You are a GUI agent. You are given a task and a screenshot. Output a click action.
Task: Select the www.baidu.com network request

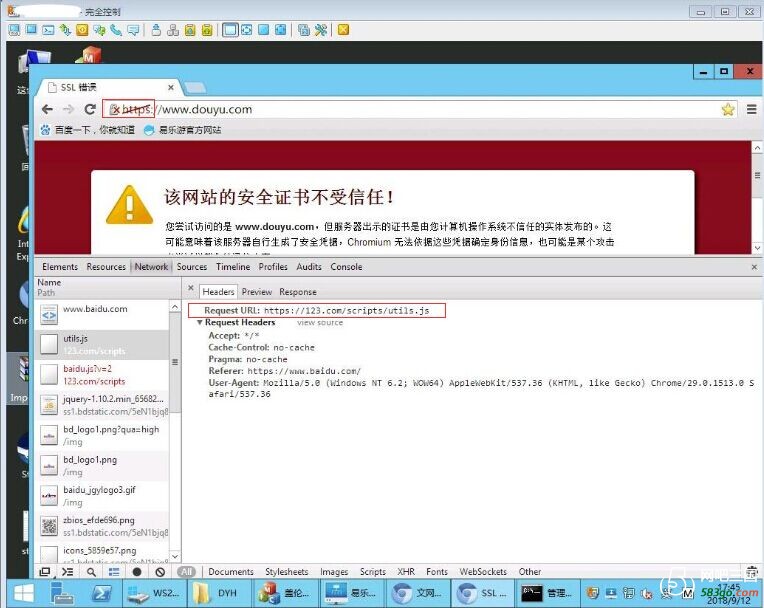[102, 315]
